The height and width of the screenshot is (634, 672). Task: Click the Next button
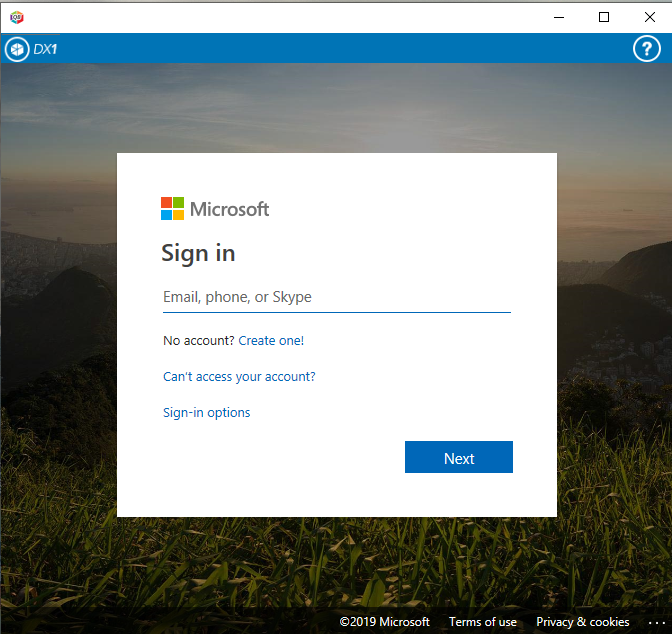(x=459, y=457)
